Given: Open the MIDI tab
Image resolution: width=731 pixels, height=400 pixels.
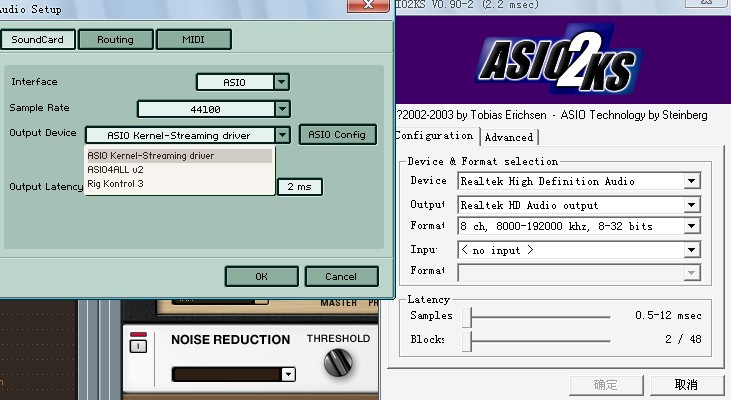Looking at the screenshot, I should click(193, 40).
